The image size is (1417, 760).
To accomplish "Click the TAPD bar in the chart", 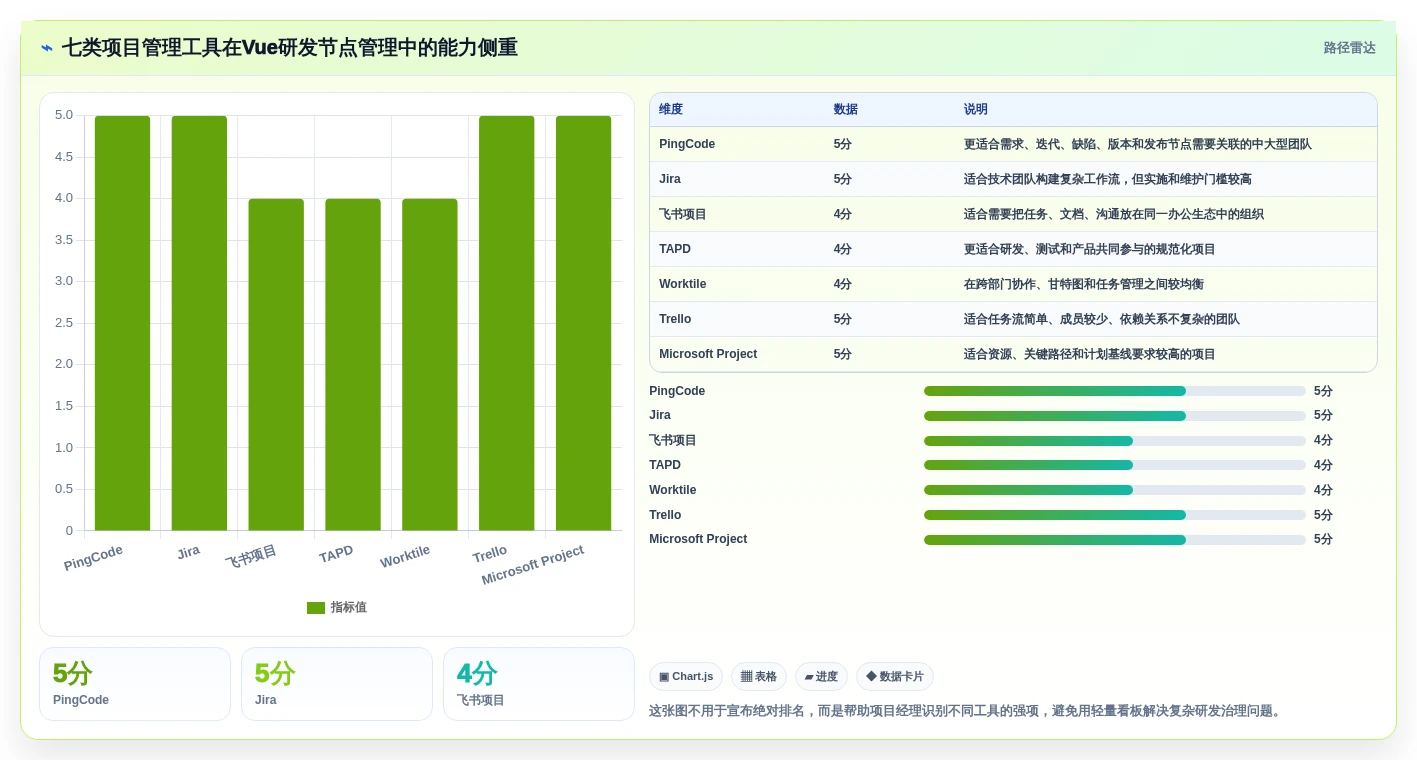I will 353,364.
